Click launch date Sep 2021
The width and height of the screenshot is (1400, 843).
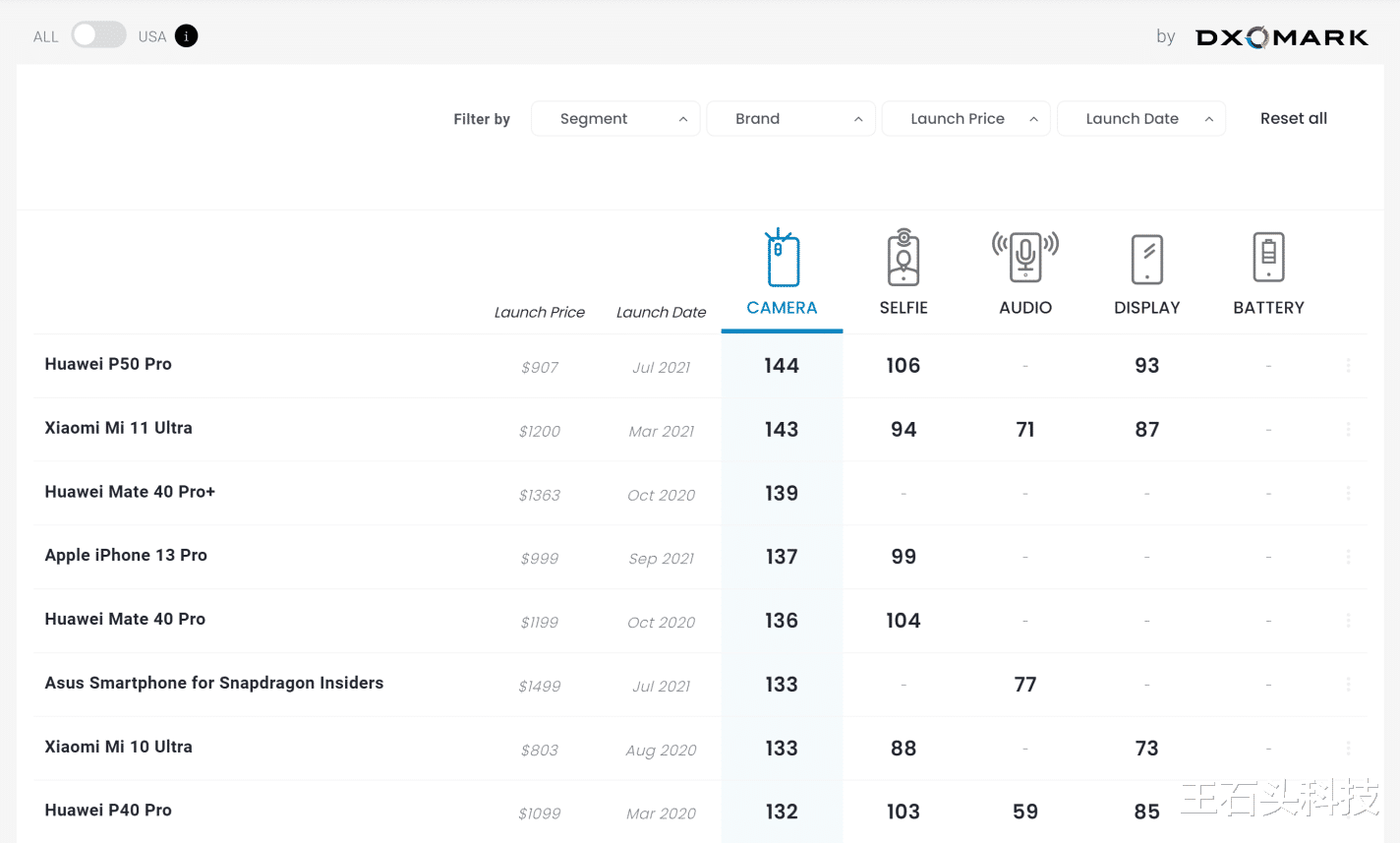tap(662, 559)
